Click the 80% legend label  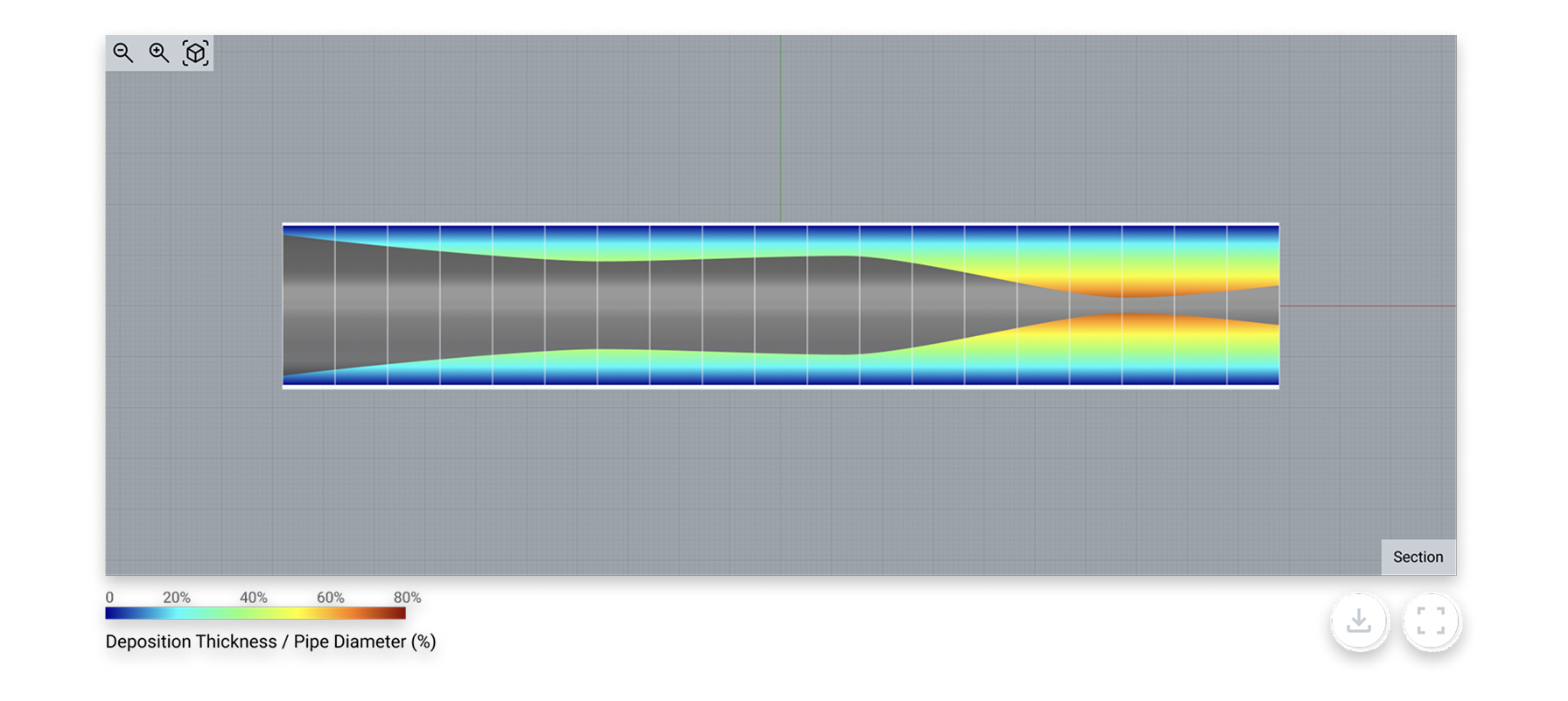(407, 598)
